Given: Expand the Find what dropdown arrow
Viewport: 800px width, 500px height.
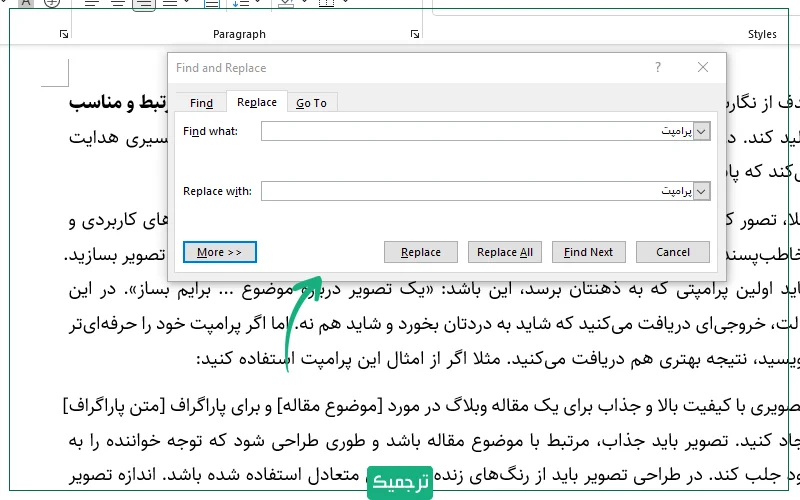Looking at the screenshot, I should [701, 132].
